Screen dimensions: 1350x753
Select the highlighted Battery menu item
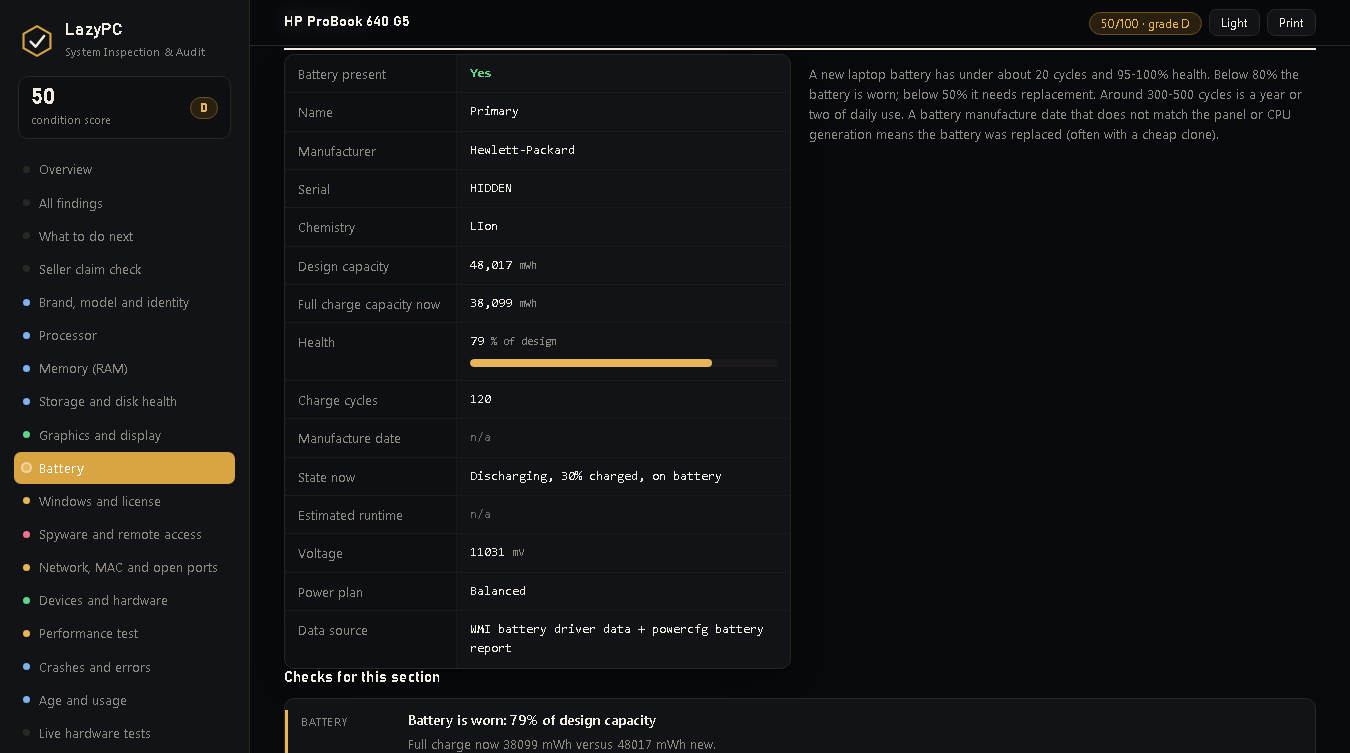pyautogui.click(x=124, y=468)
